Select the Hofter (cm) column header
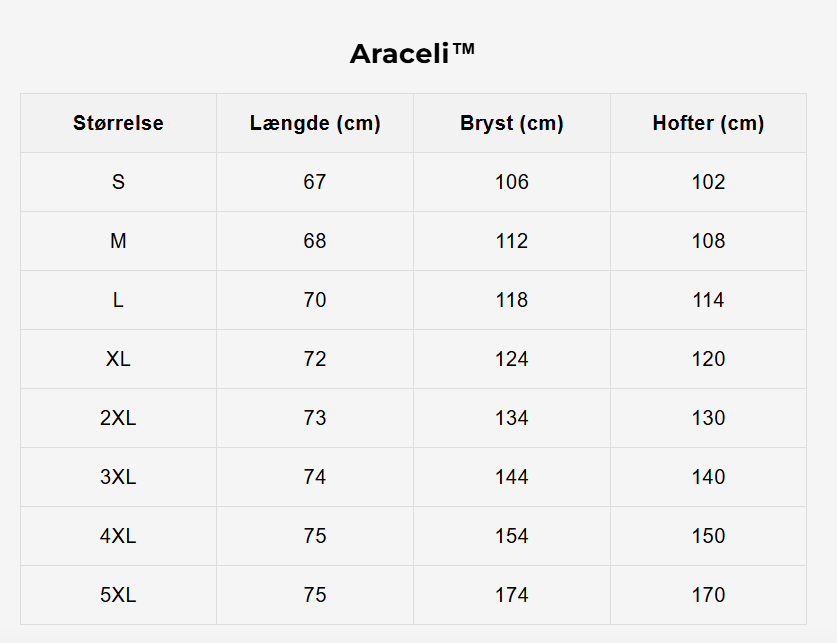This screenshot has height=643, width=837. (x=708, y=123)
